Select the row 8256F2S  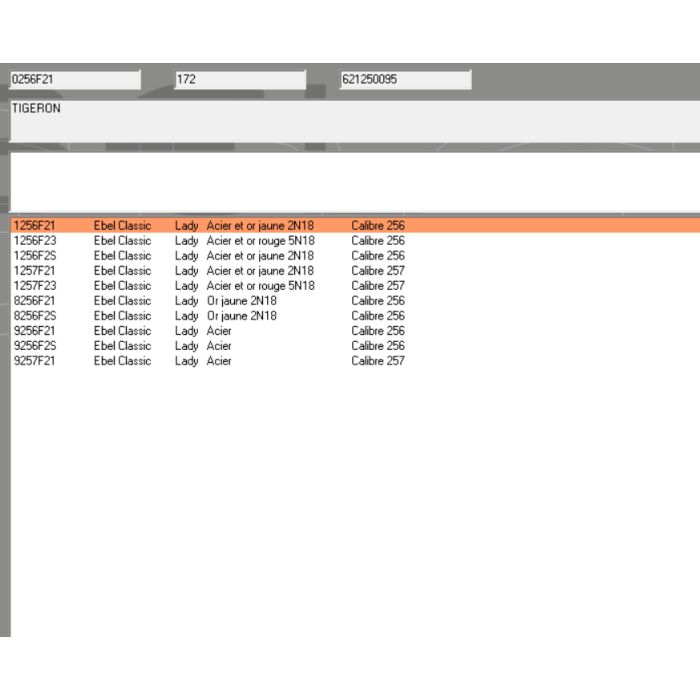pos(355,316)
